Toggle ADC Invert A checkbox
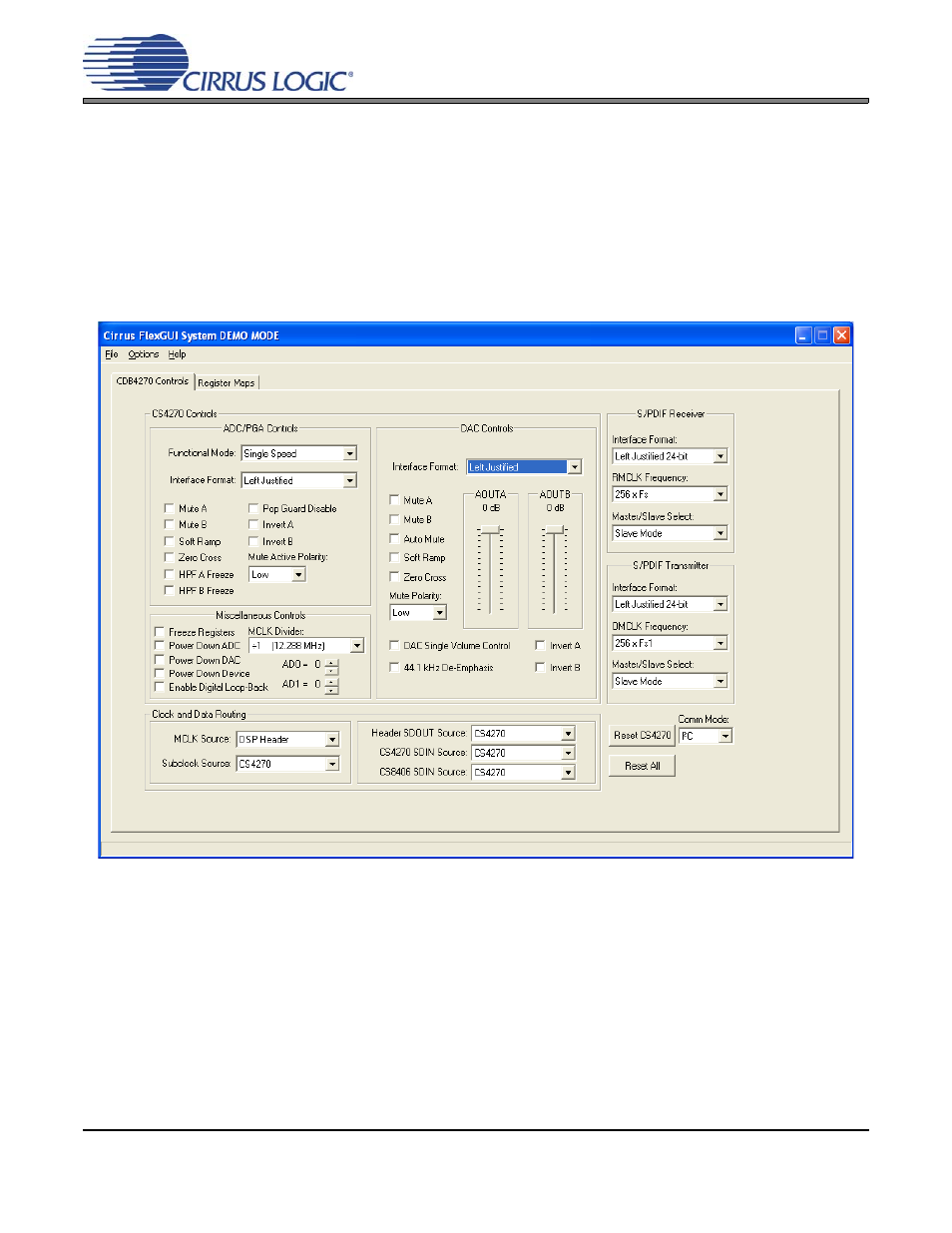The height and width of the screenshot is (1233, 952). (253, 524)
